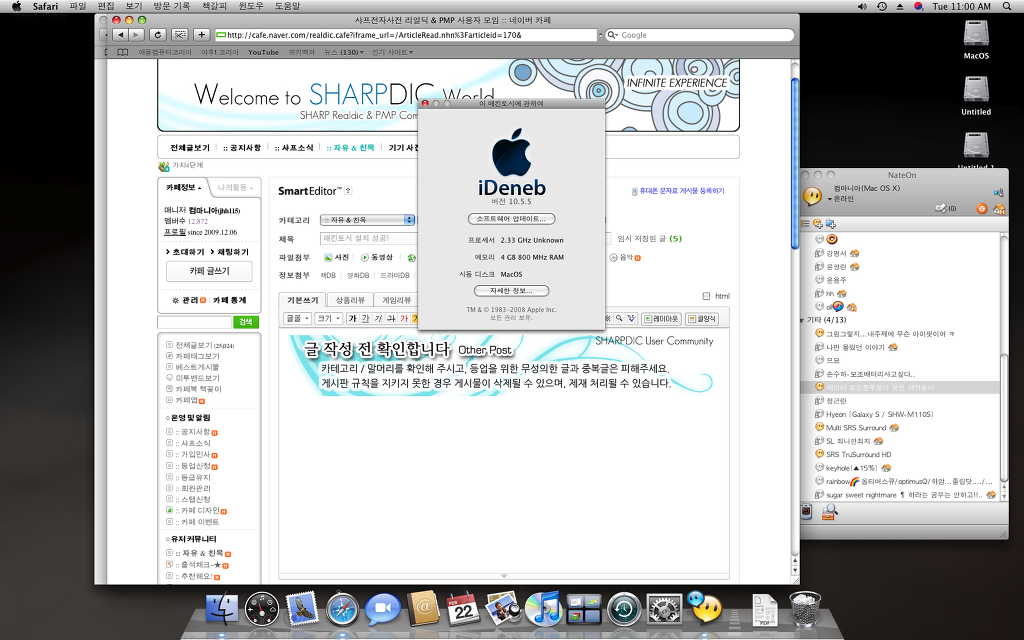Open the Trash in the Dock
This screenshot has width=1024, height=640.
point(805,607)
